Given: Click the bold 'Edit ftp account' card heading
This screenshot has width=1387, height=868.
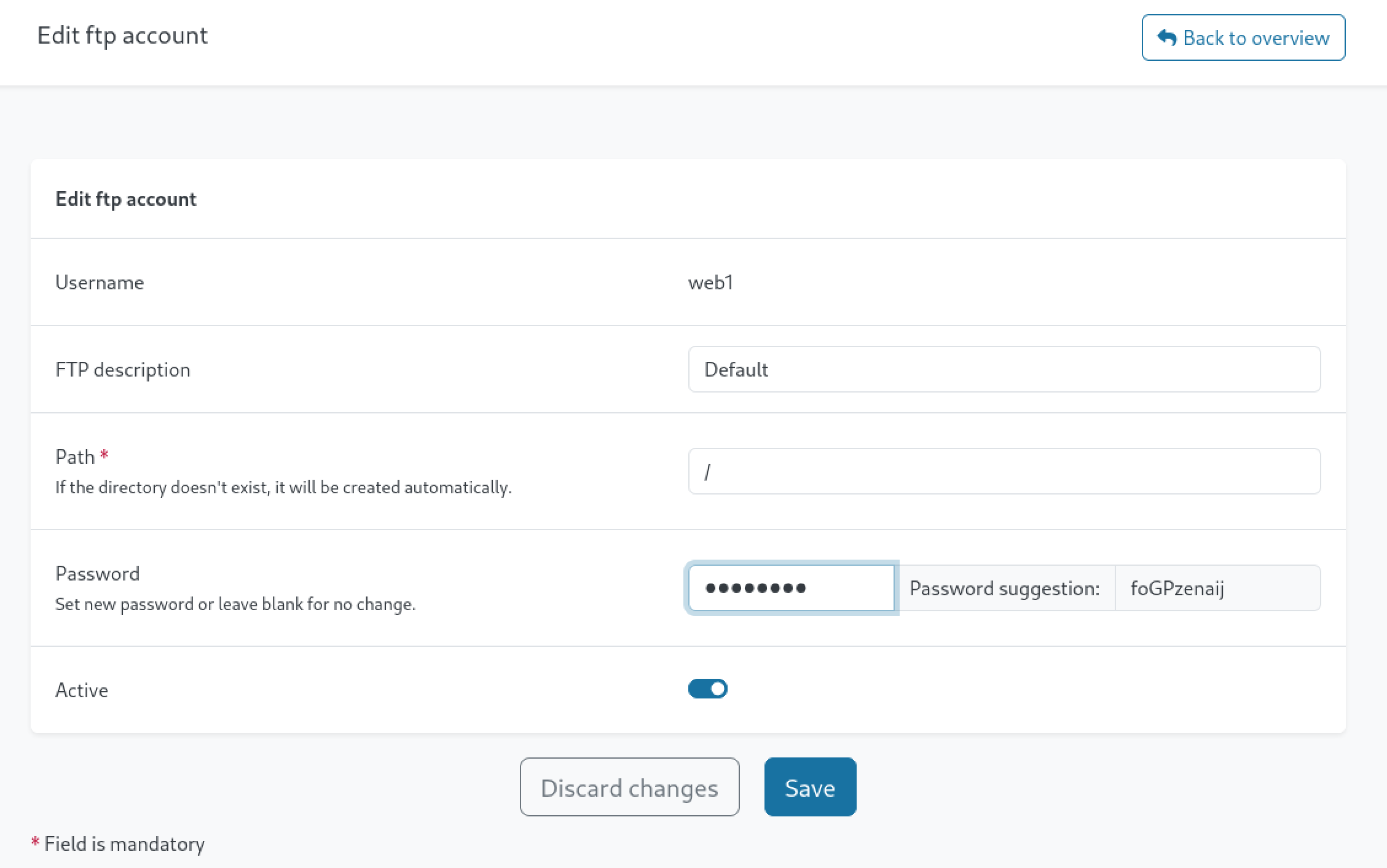Looking at the screenshot, I should pos(126,199).
